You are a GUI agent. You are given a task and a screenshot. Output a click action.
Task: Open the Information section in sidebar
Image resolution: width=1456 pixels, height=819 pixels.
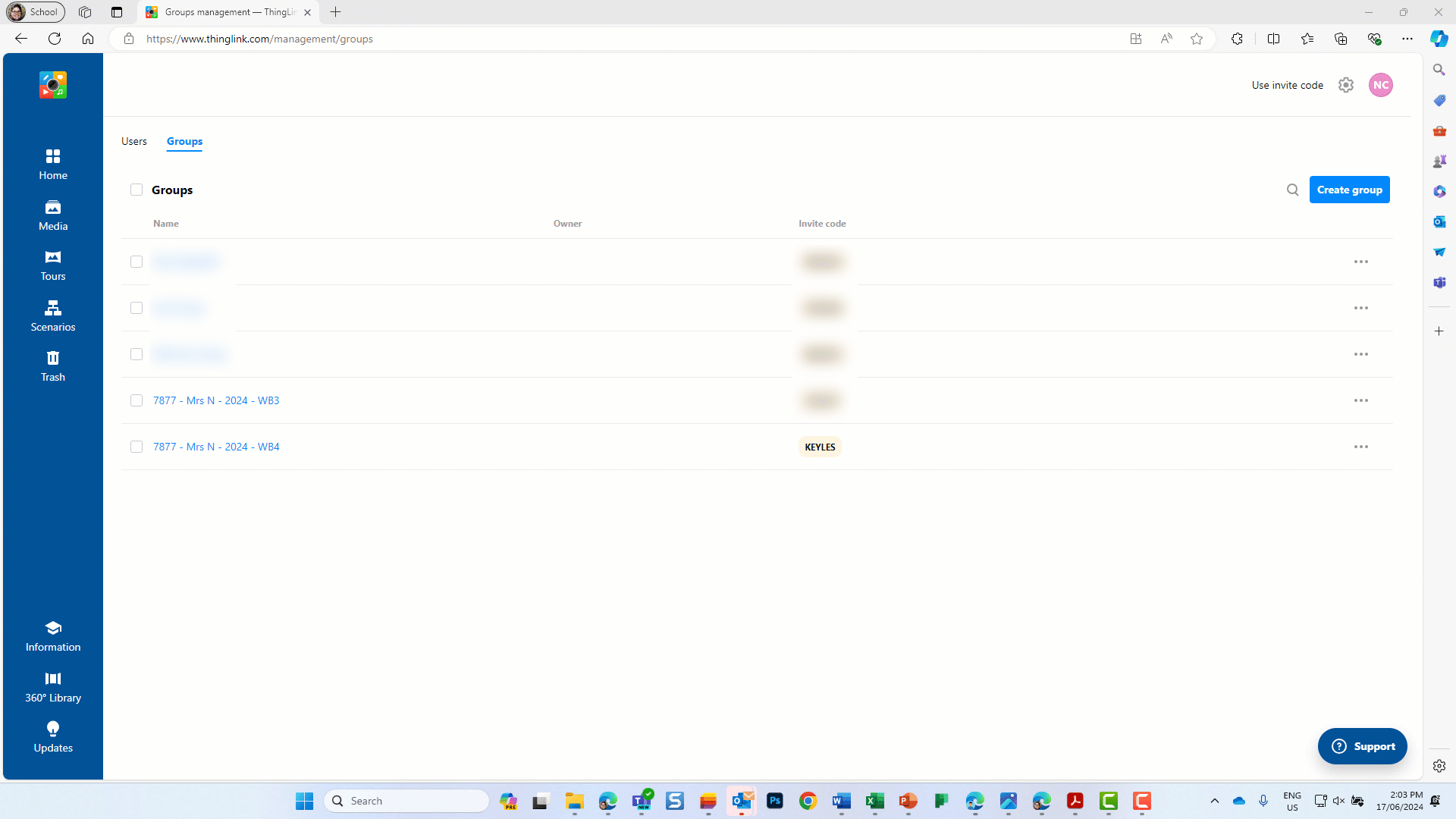pyautogui.click(x=53, y=636)
